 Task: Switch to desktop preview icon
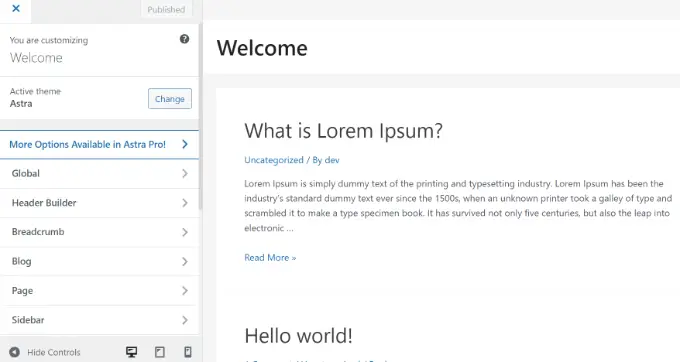(x=131, y=352)
